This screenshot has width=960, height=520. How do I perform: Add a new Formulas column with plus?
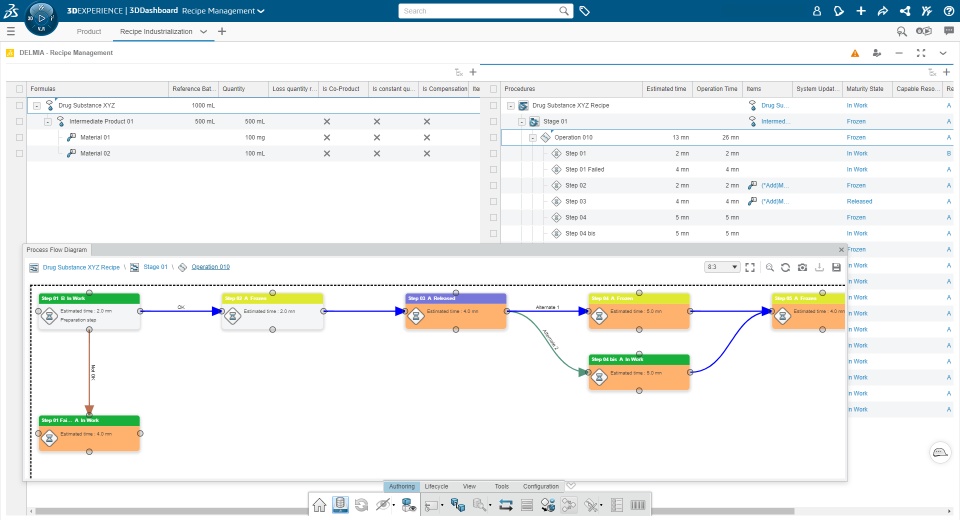[x=473, y=72]
